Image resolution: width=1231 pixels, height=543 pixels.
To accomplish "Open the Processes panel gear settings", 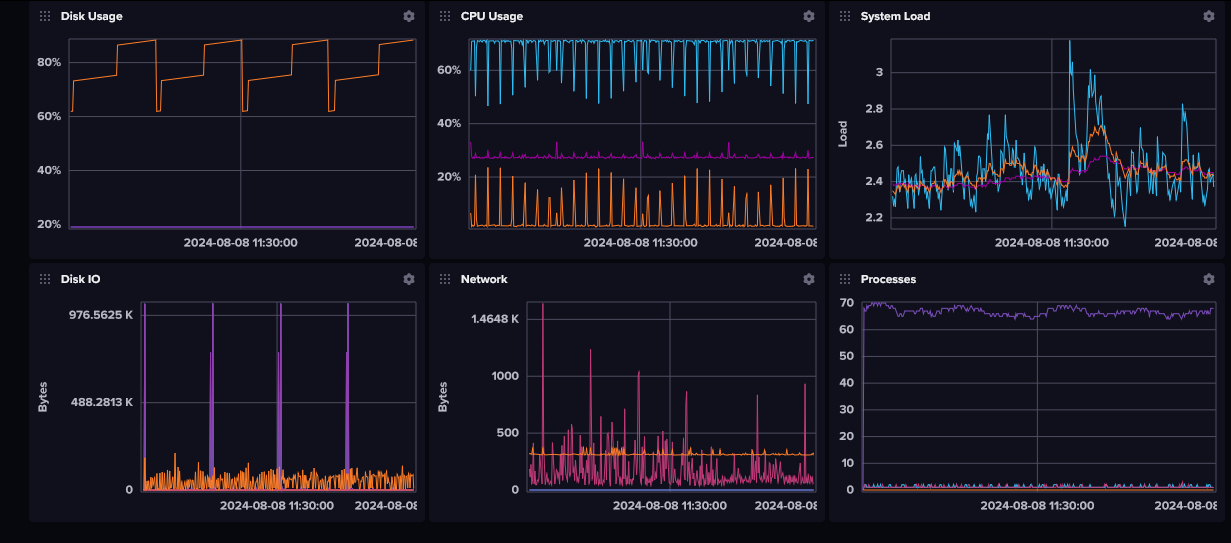I will tap(1208, 279).
